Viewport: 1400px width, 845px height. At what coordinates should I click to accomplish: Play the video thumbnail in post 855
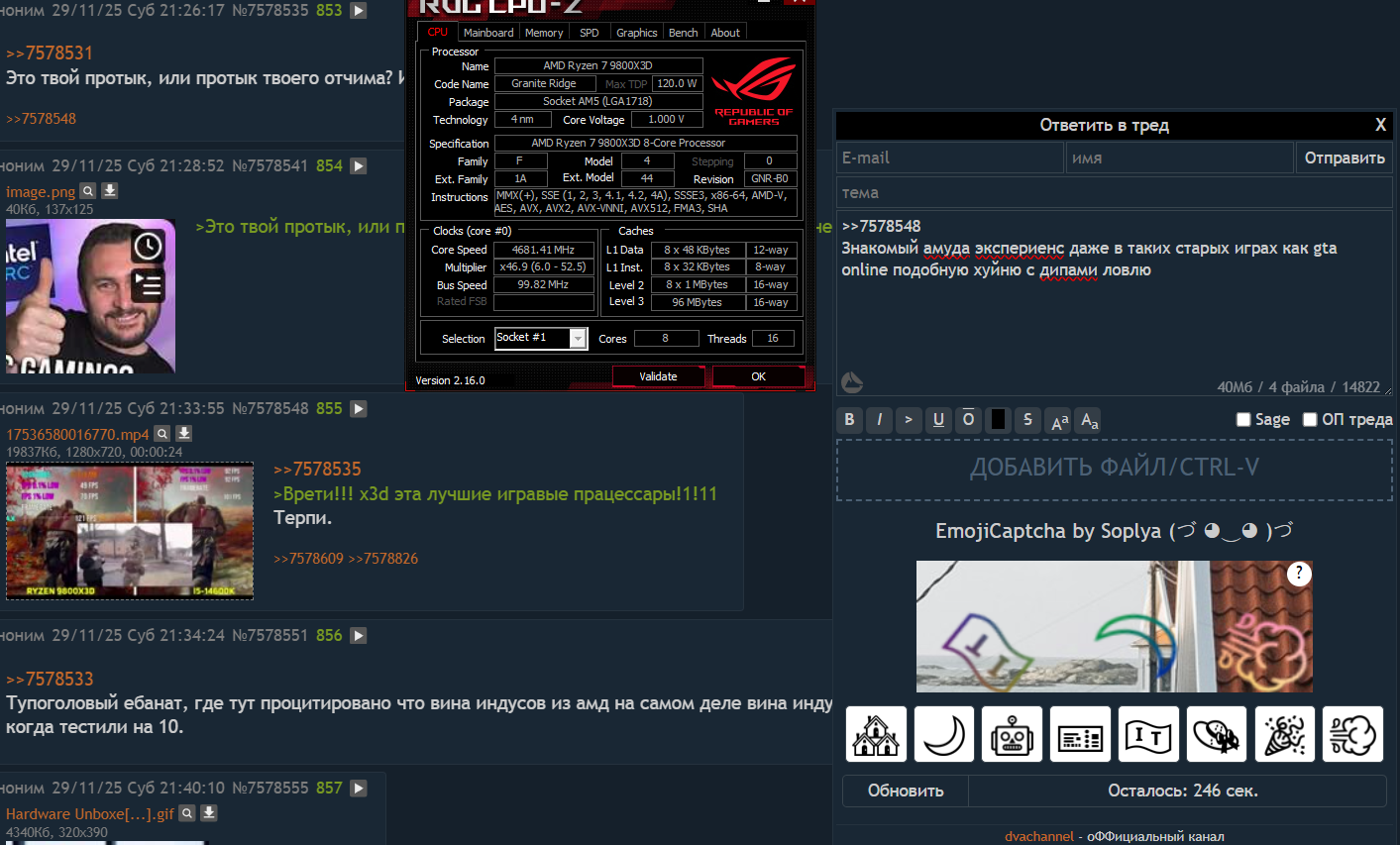[130, 531]
